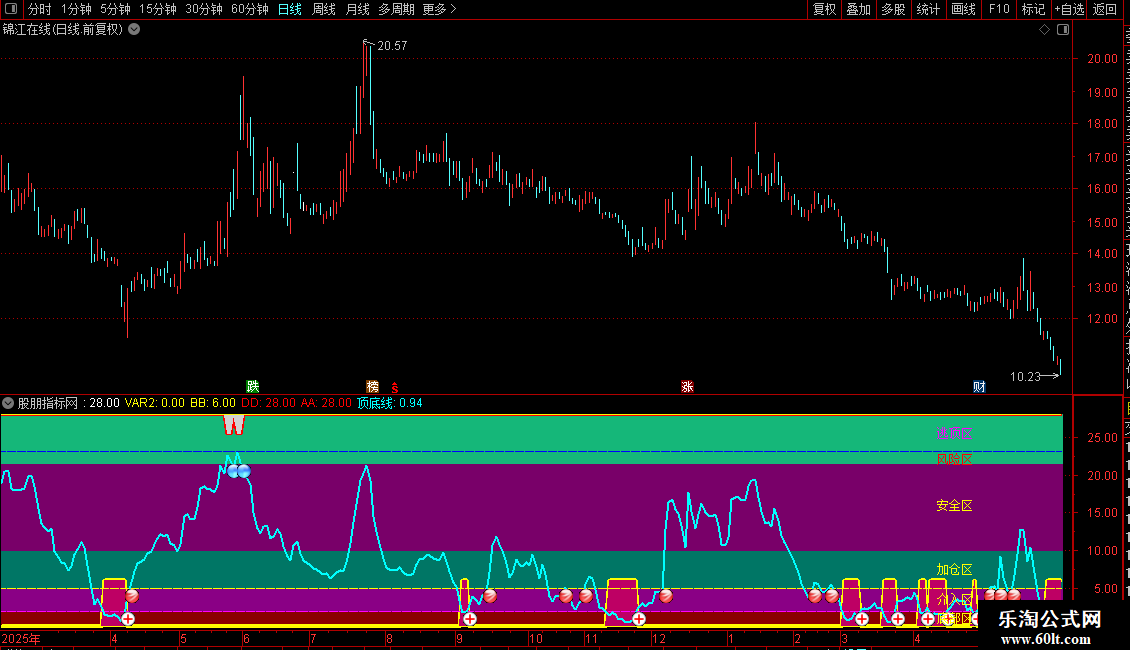The image size is (1130, 650).
Task: Click the plus signal above month 9
Action: point(470,619)
